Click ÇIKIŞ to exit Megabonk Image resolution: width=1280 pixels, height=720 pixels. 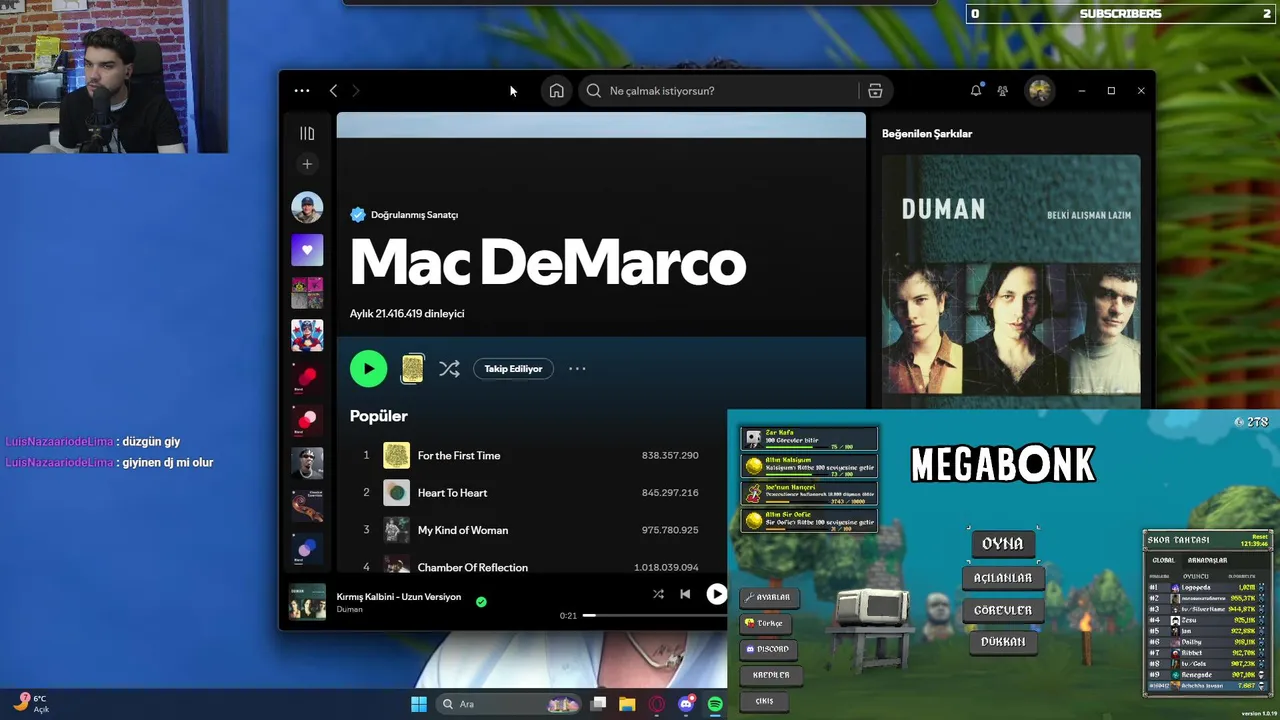coord(764,701)
